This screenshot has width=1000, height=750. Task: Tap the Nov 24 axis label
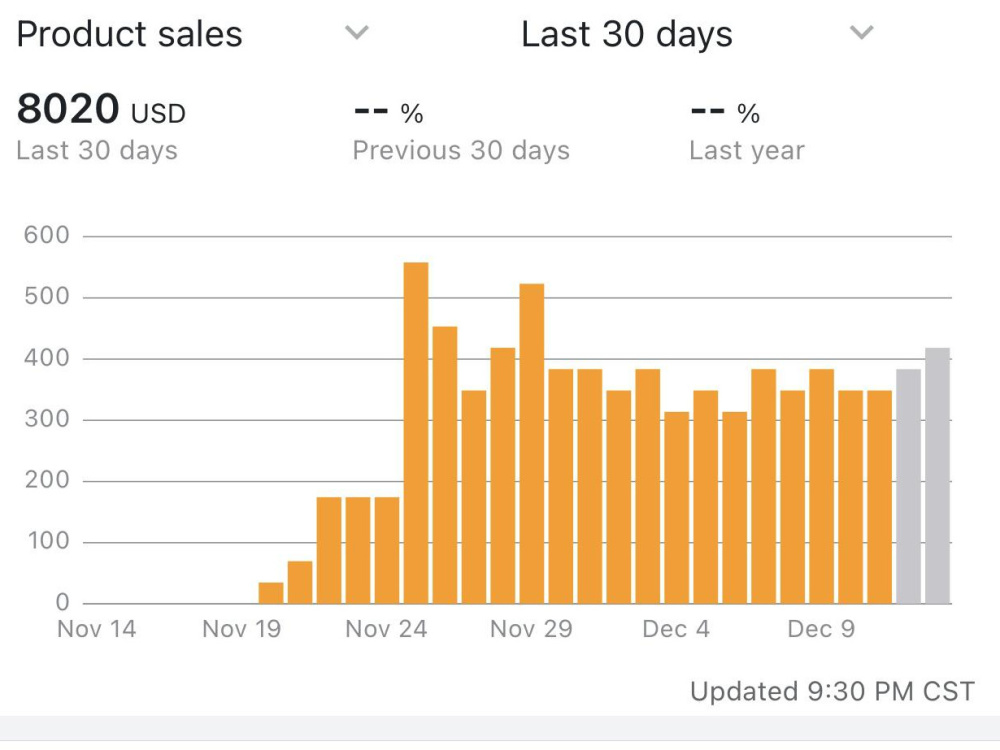point(386,629)
